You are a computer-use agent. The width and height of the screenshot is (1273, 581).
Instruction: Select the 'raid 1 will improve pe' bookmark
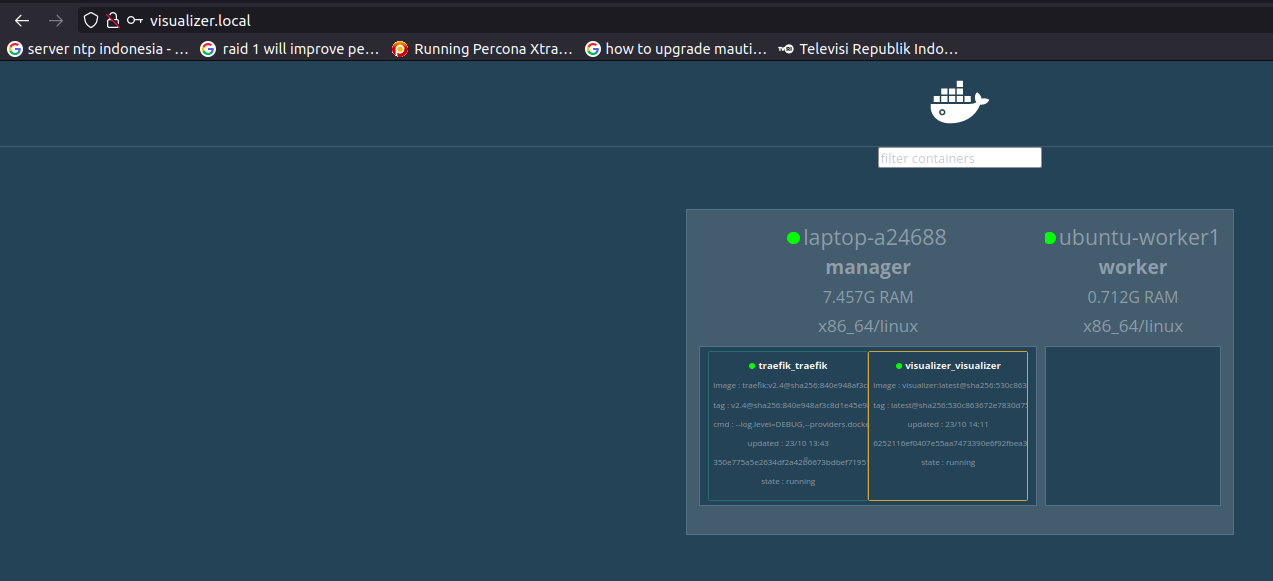[x=290, y=48]
